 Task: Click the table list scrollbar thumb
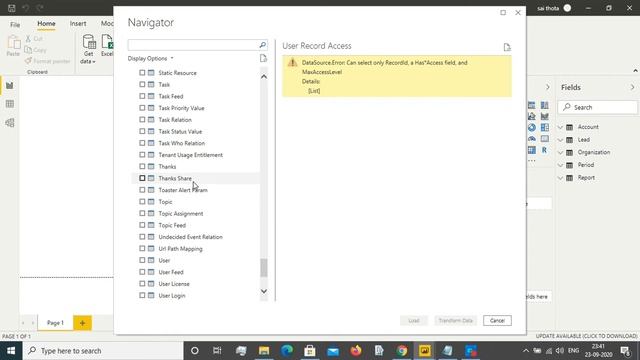(264, 268)
